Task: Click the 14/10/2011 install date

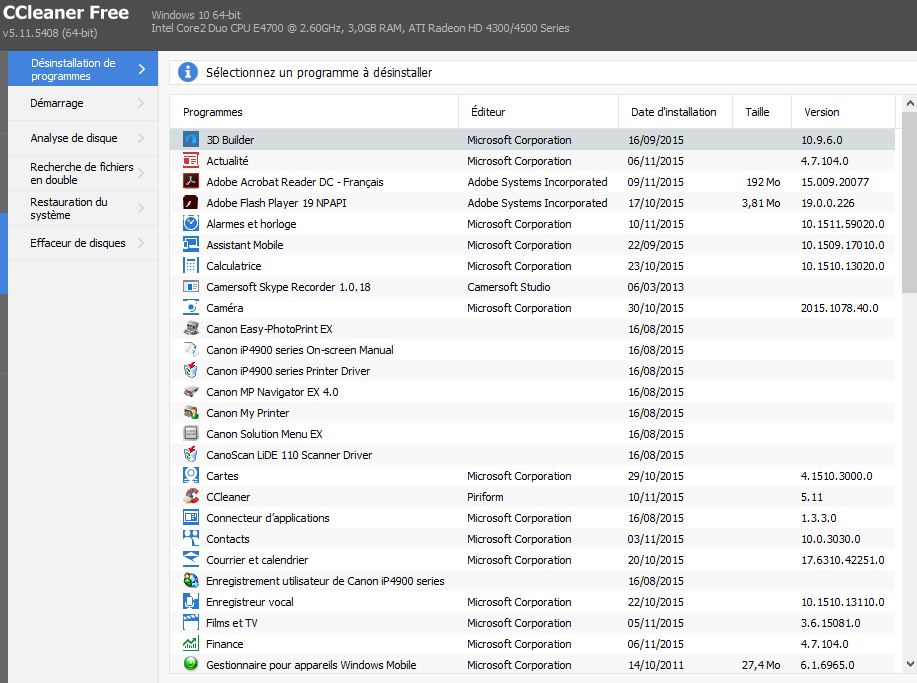Action: click(x=656, y=665)
